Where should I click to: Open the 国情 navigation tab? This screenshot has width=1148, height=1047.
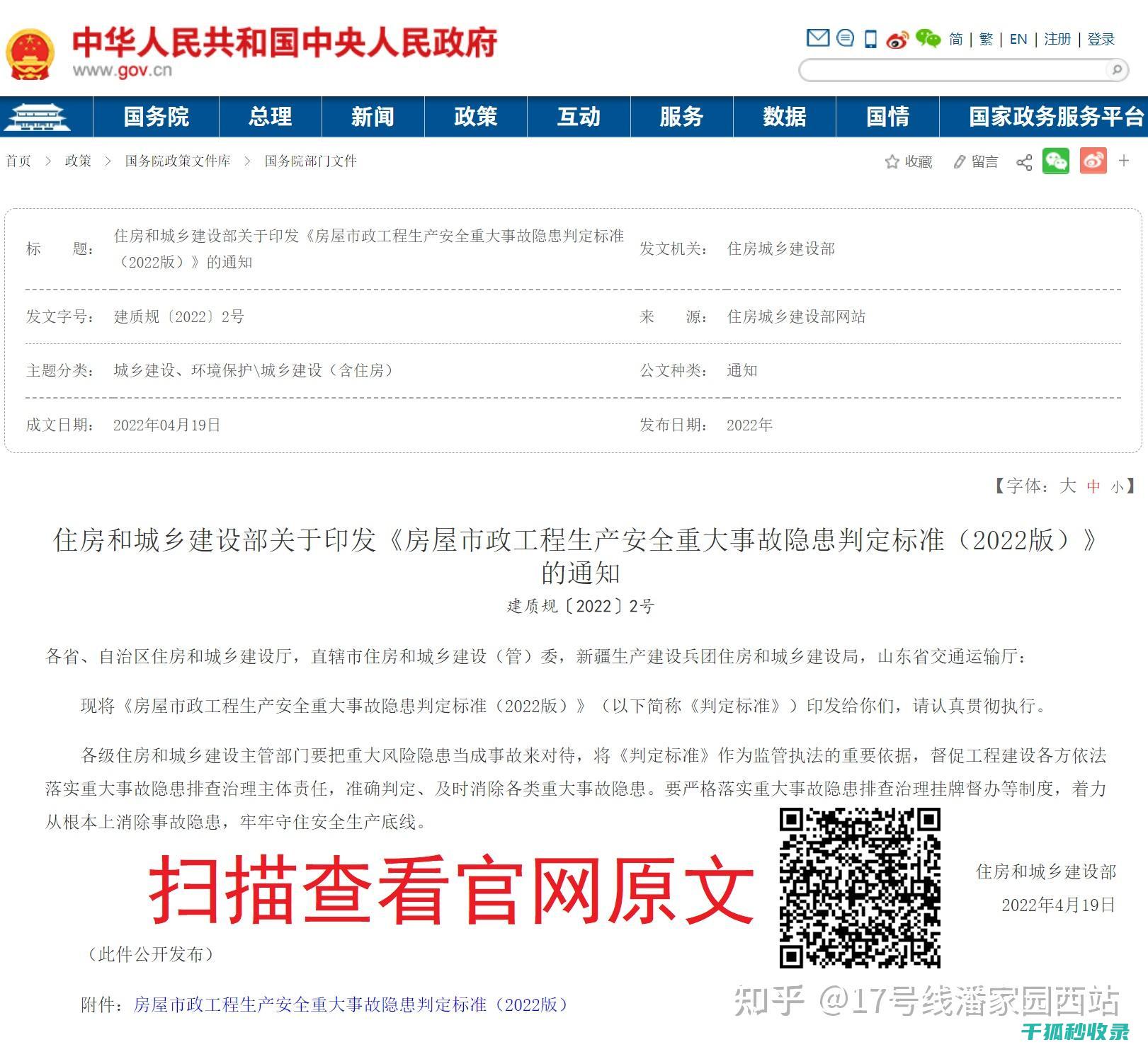[888, 117]
